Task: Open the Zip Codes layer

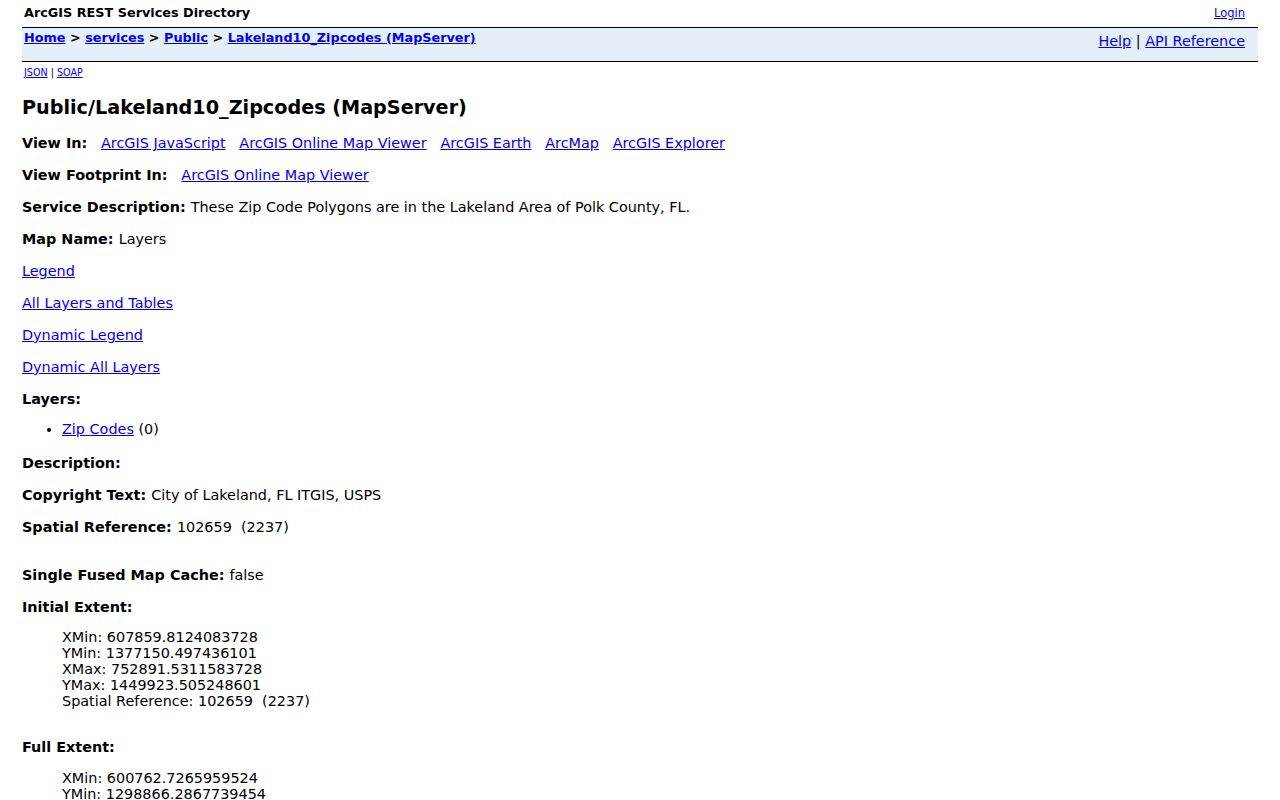Action: tap(98, 429)
